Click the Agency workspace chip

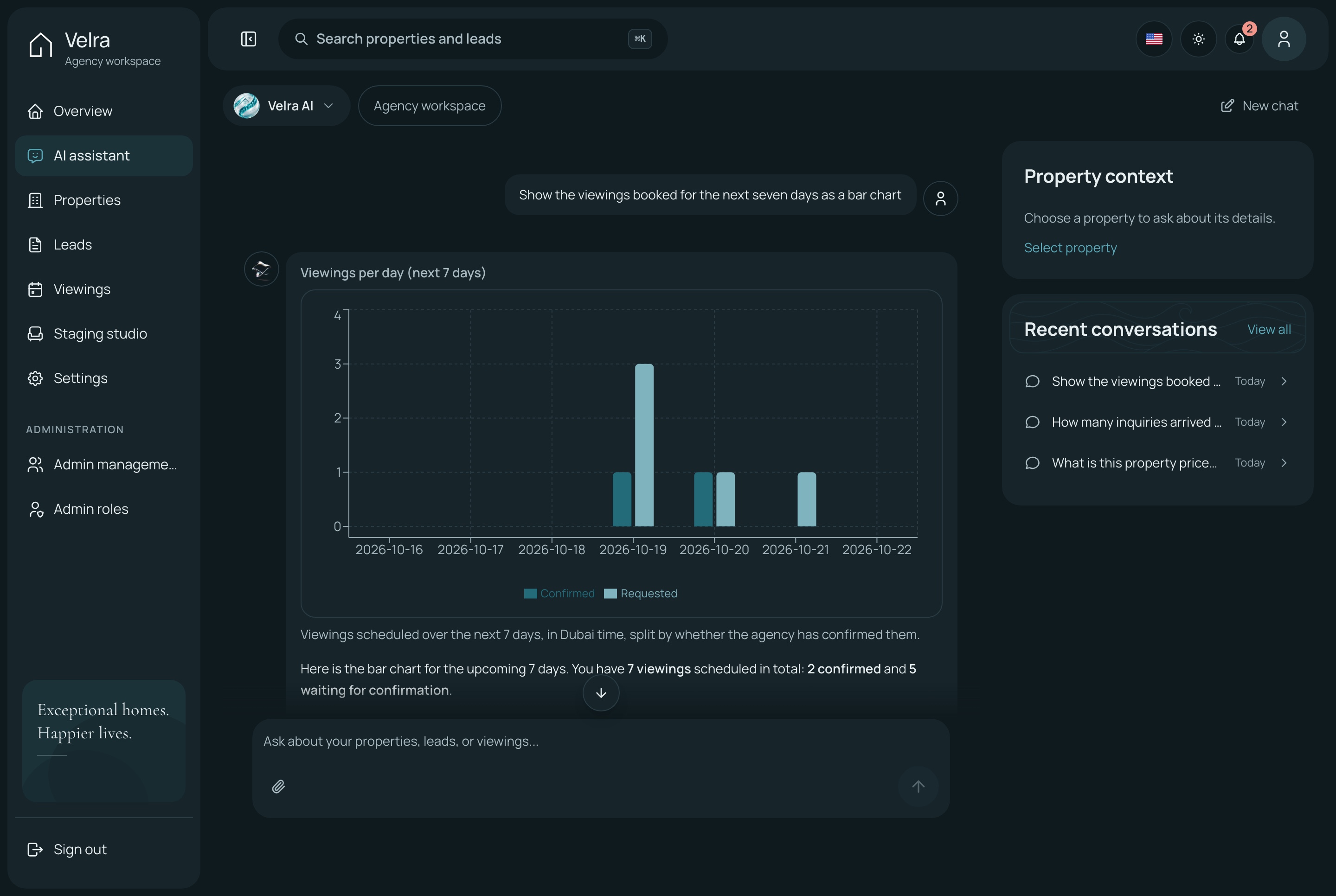click(x=430, y=106)
